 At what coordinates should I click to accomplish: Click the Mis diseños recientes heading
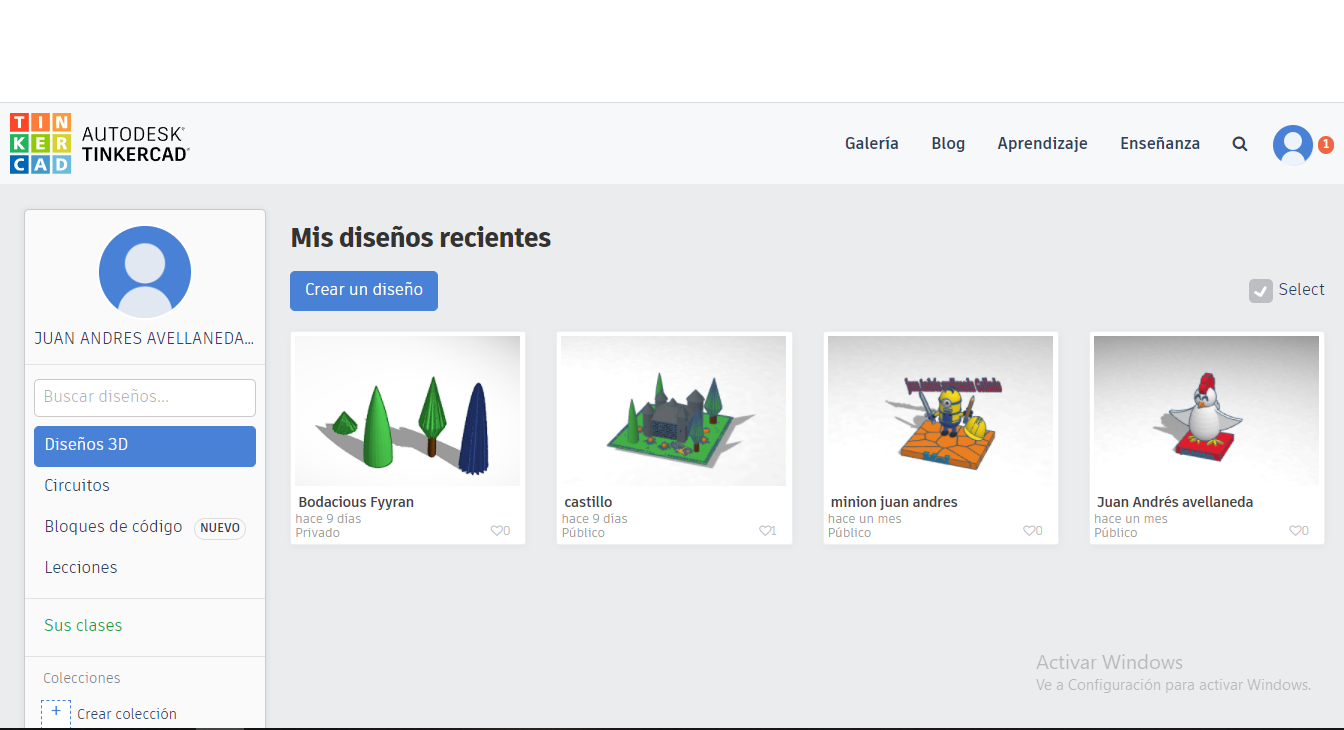pos(421,238)
